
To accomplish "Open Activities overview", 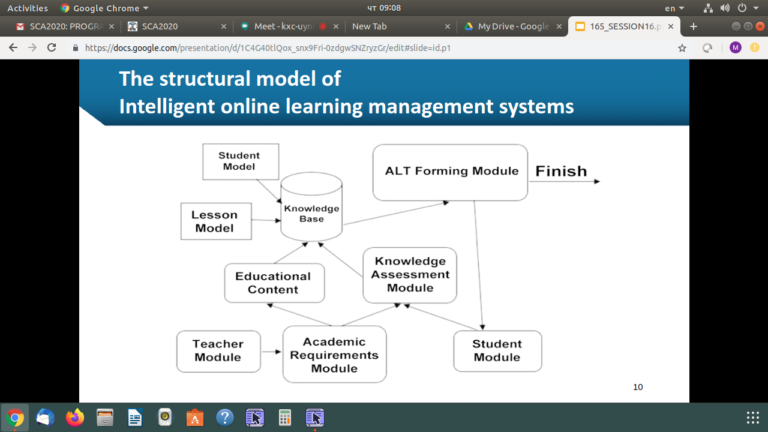I will click(28, 8).
